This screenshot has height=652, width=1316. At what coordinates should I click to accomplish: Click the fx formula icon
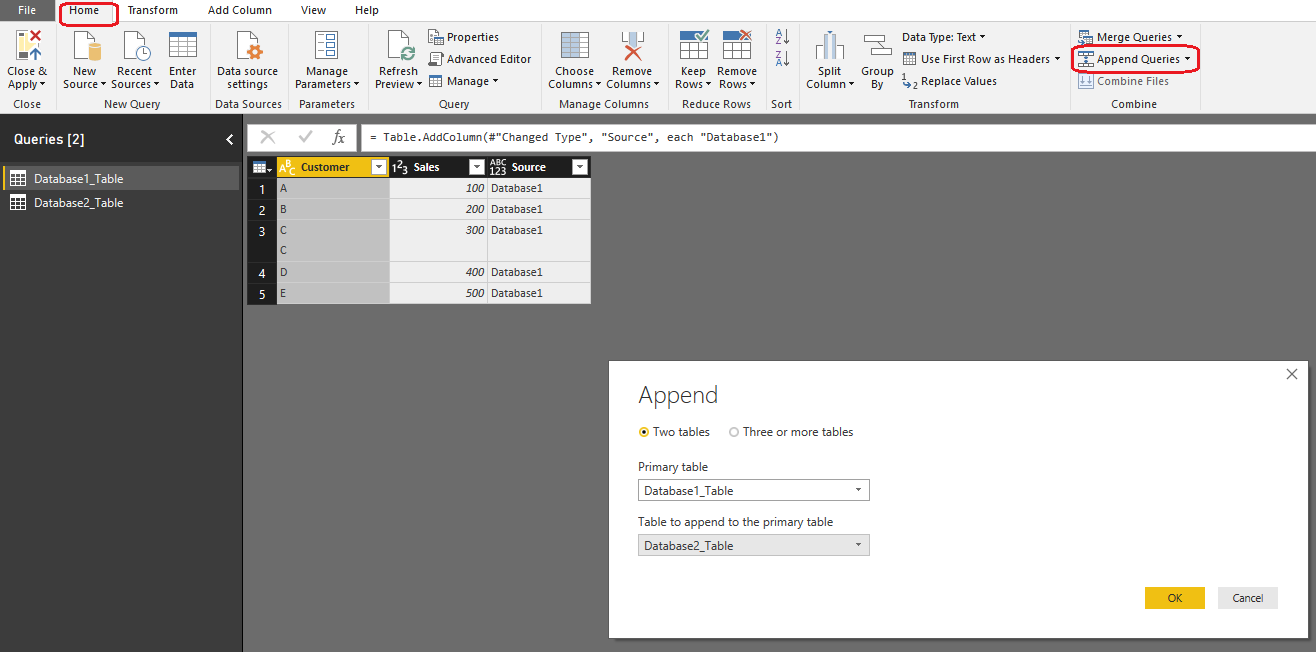tap(339, 137)
